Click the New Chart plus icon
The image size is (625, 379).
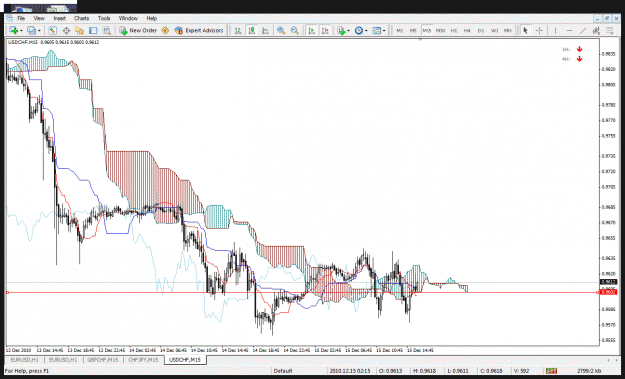(x=13, y=30)
